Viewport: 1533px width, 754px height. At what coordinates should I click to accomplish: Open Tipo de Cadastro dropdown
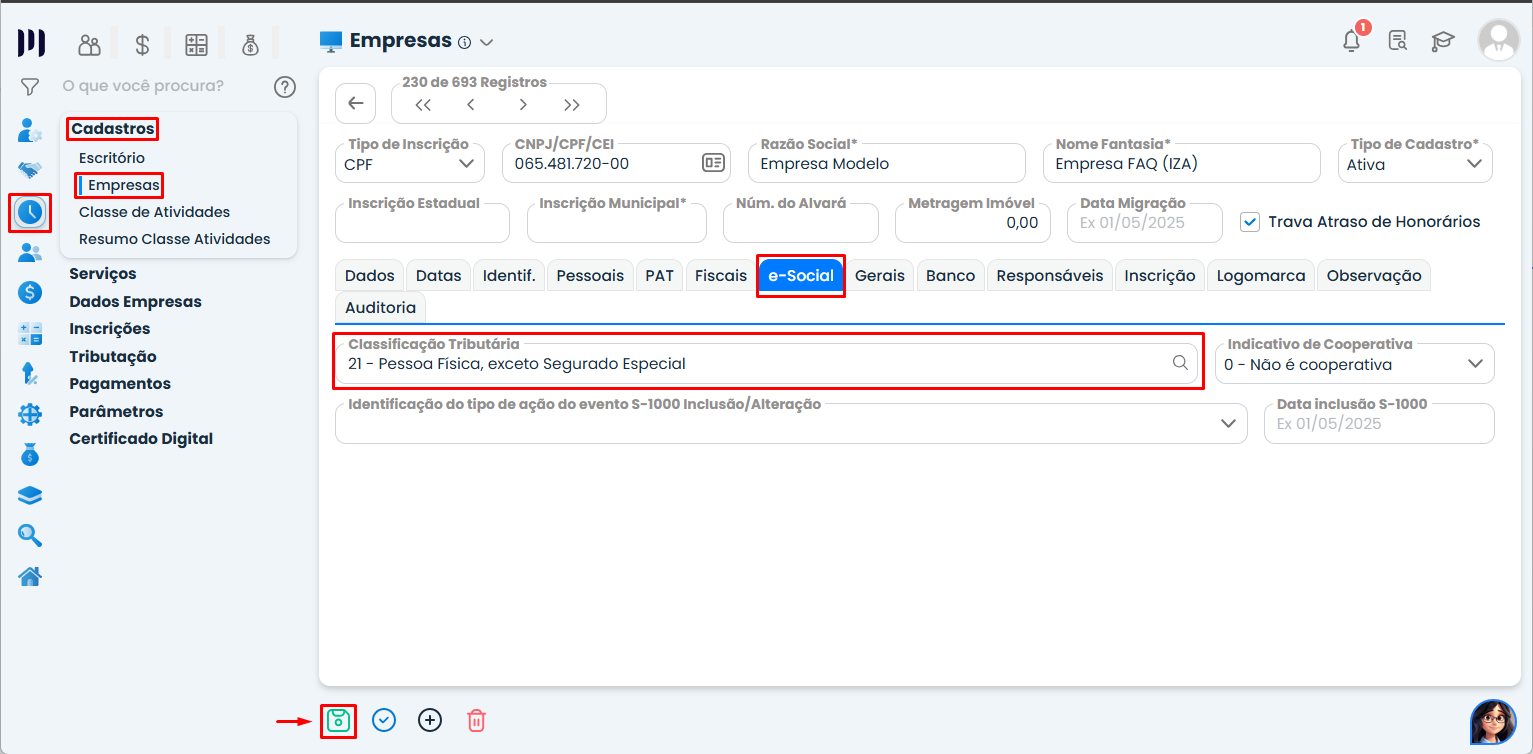coord(1415,164)
